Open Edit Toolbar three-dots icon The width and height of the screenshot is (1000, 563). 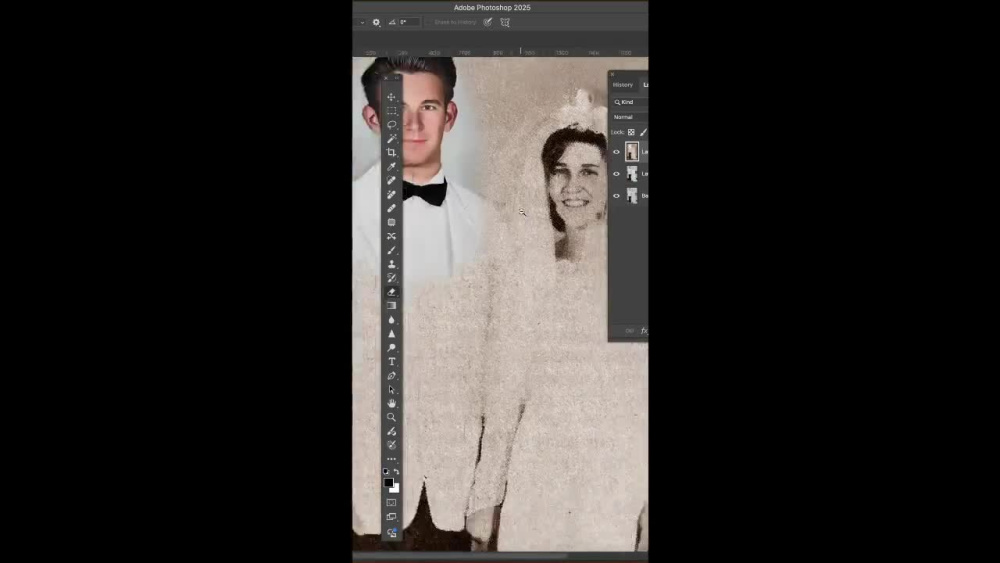pos(392,459)
